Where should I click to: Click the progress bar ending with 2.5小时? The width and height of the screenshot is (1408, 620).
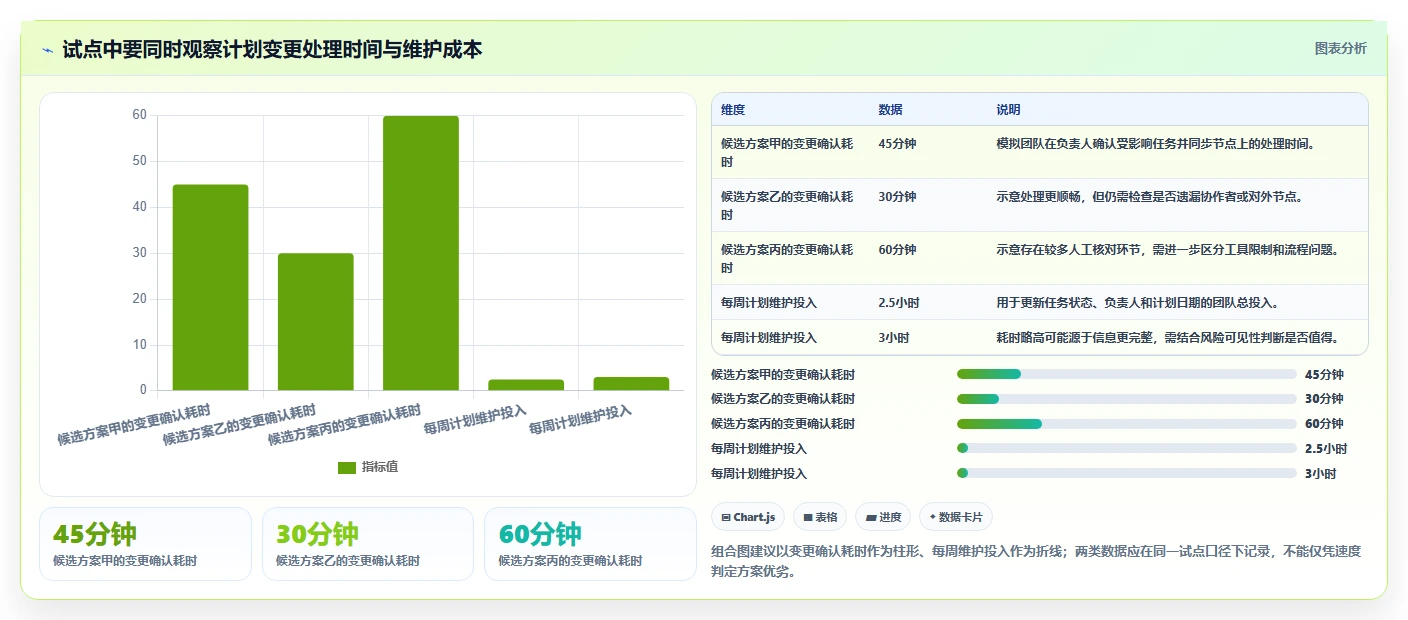tap(1127, 449)
